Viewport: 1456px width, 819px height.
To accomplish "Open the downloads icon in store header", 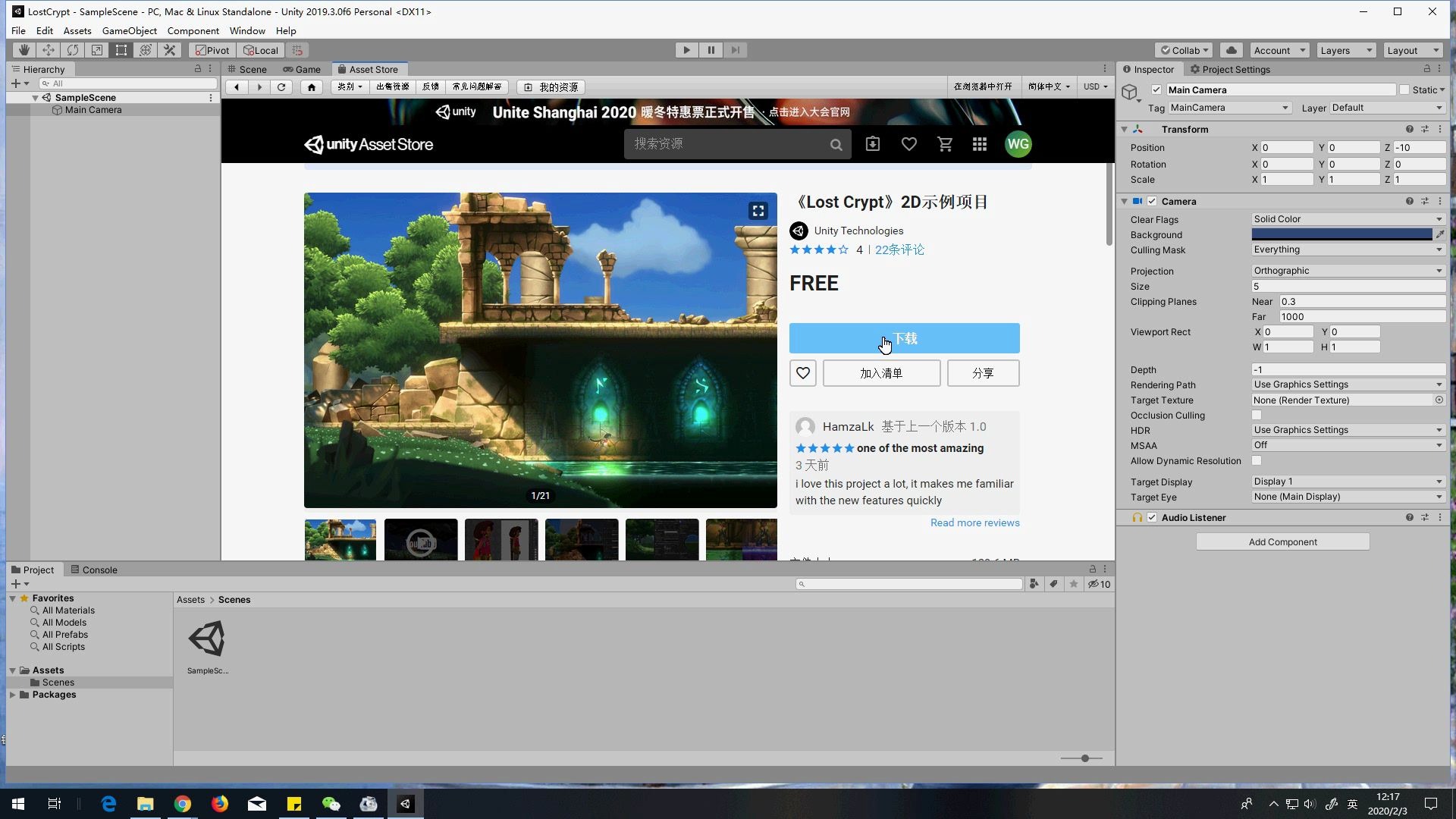I will (873, 144).
